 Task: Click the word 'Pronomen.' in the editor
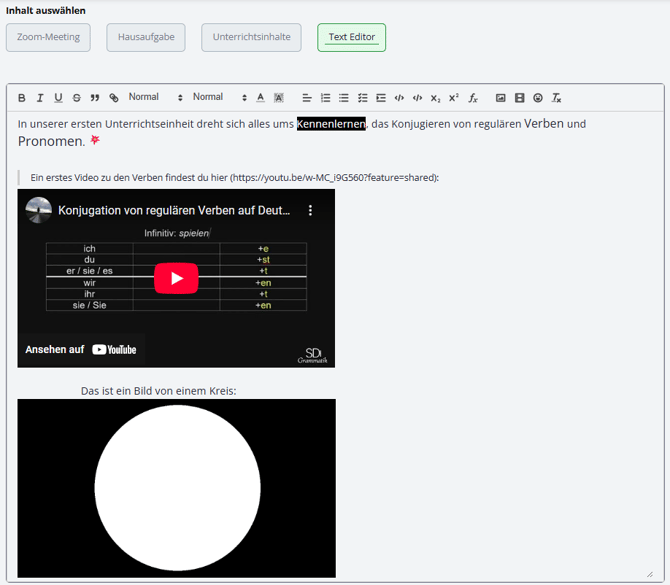point(52,141)
